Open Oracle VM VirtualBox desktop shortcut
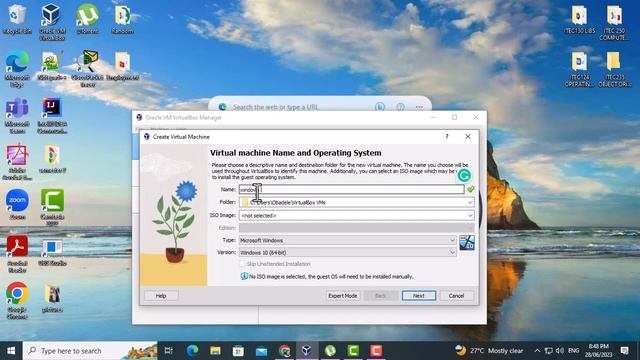 (52, 22)
